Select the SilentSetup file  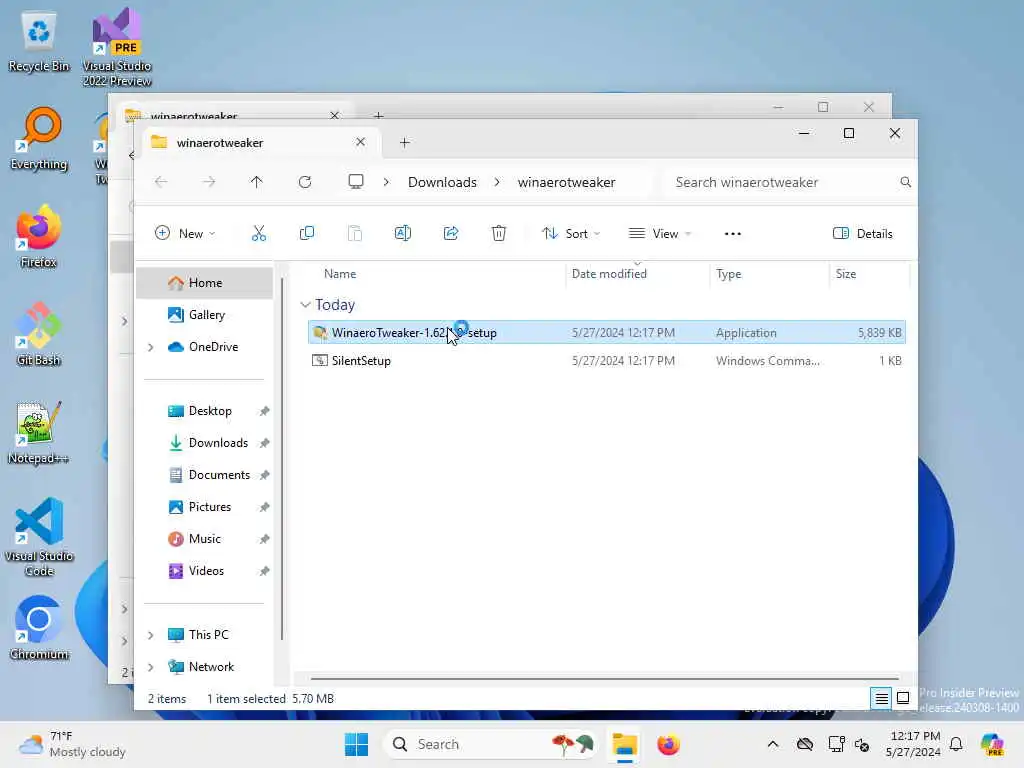coord(607,360)
